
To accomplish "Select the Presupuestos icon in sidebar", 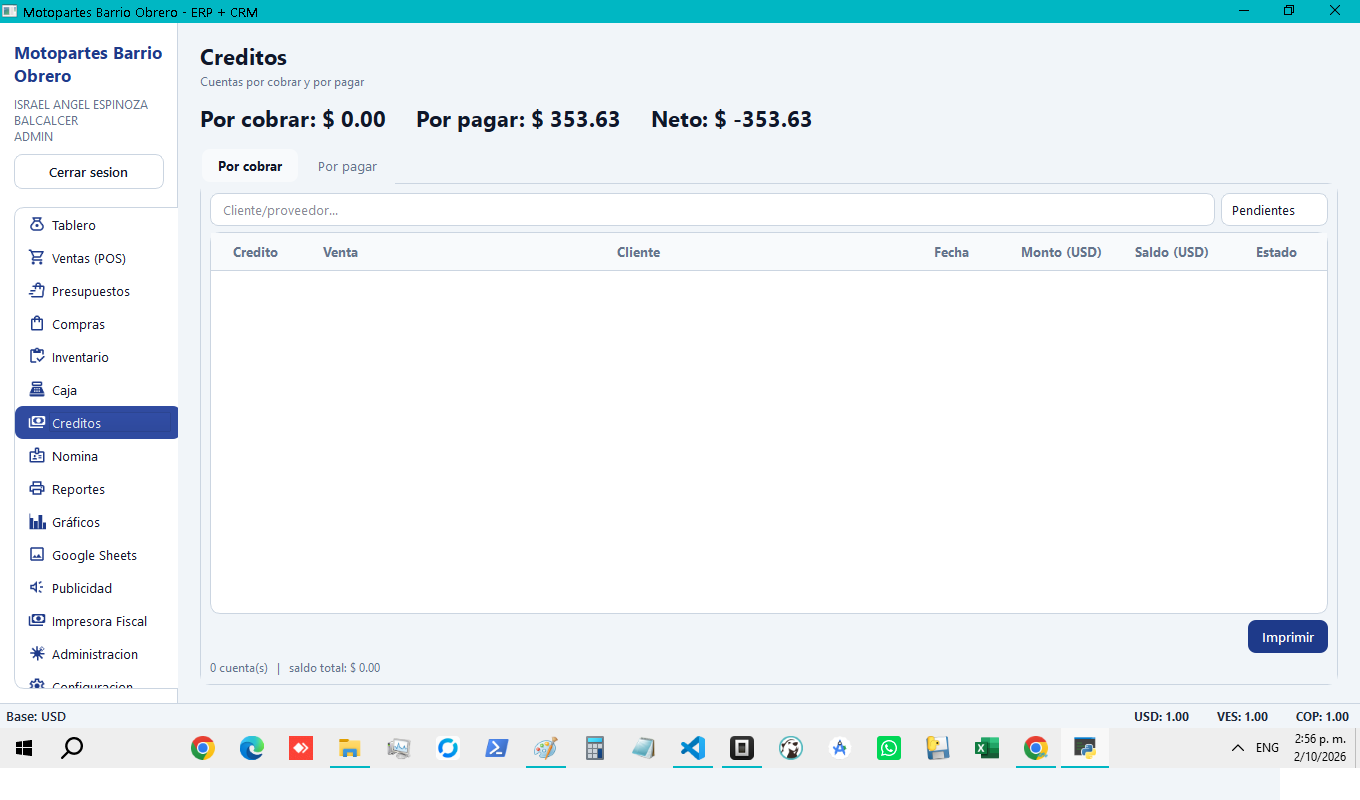I will (x=37, y=291).
